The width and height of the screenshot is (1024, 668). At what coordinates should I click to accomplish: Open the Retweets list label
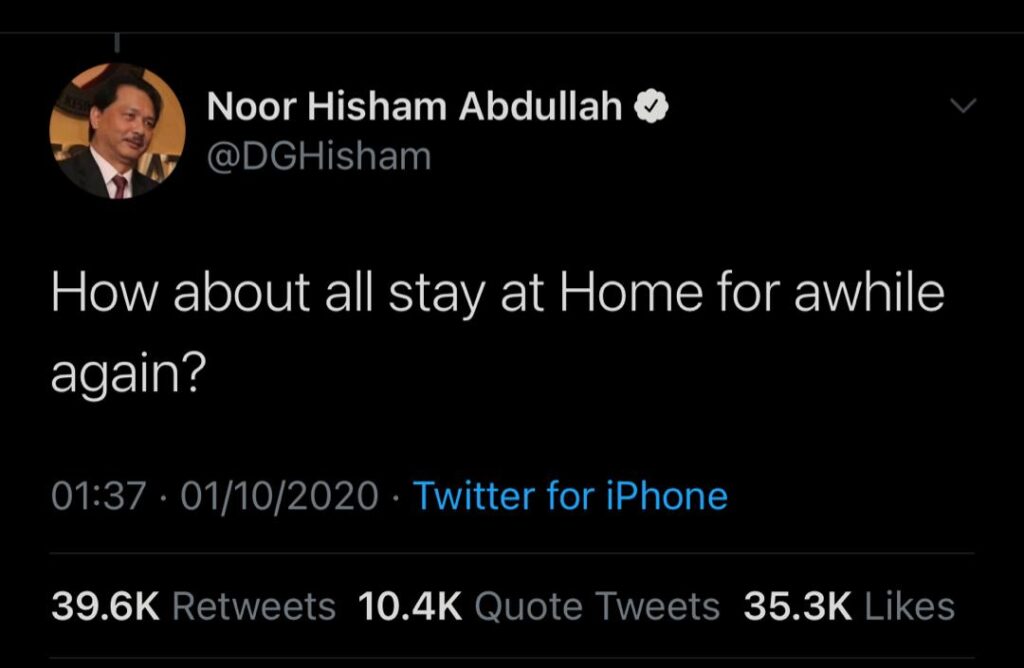(x=254, y=606)
